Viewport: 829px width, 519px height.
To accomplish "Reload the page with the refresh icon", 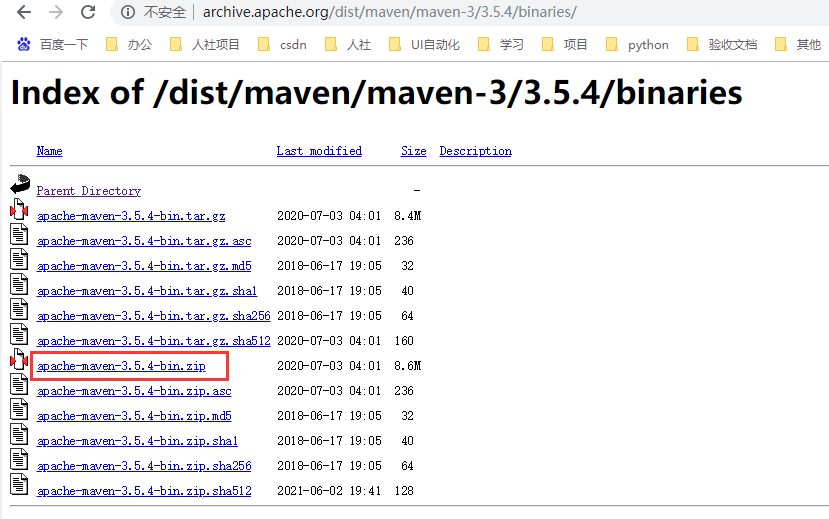I will pyautogui.click(x=88, y=12).
